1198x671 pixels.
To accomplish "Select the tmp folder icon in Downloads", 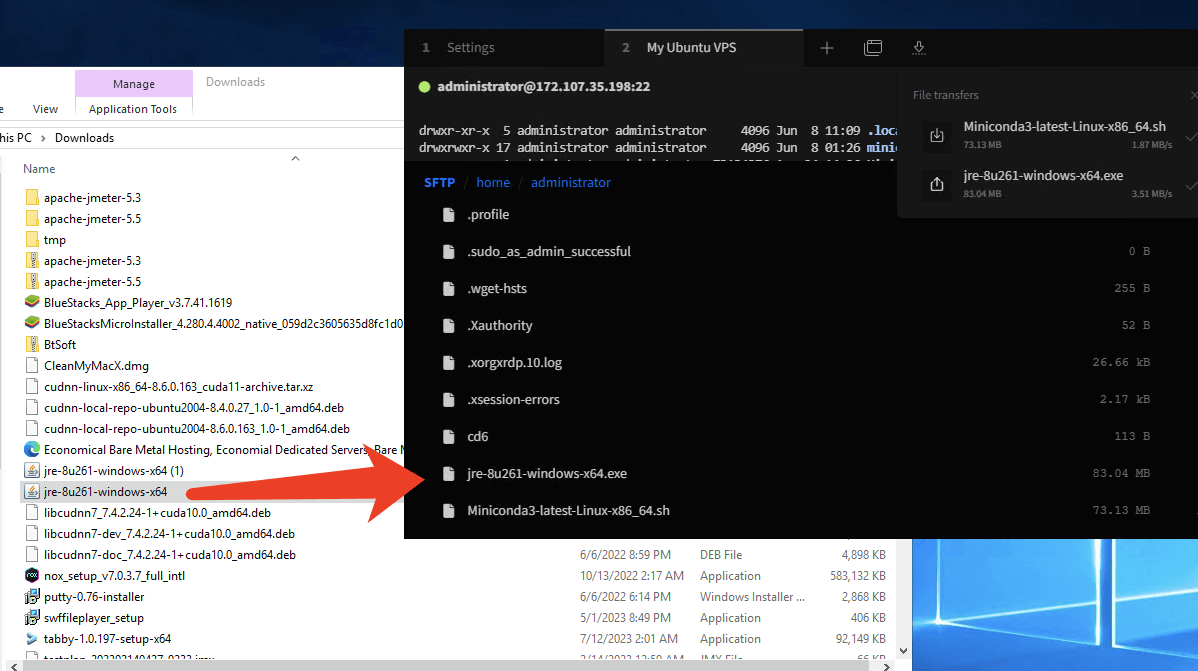I will (32, 239).
